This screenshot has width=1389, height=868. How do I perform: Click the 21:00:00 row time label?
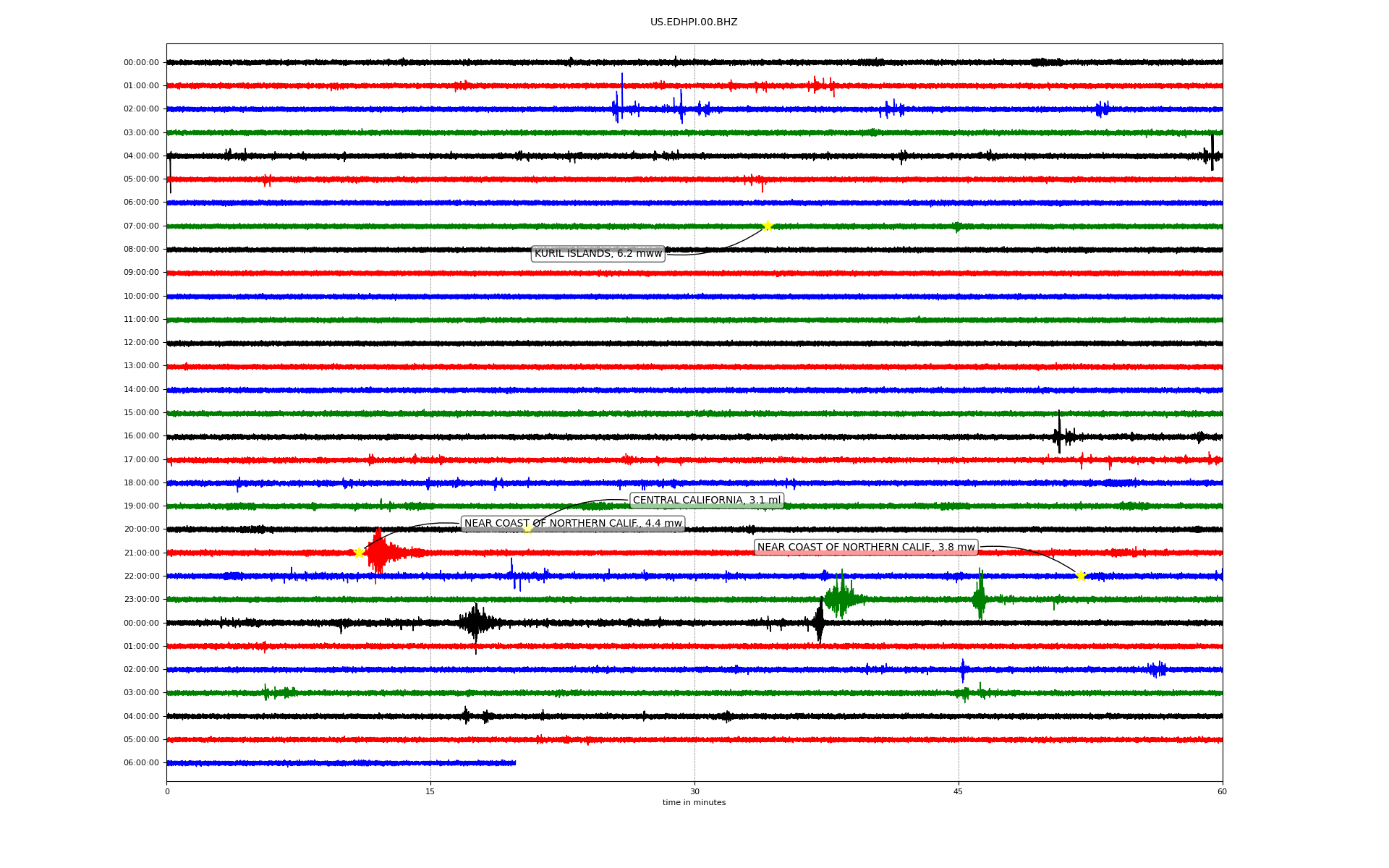coord(141,553)
